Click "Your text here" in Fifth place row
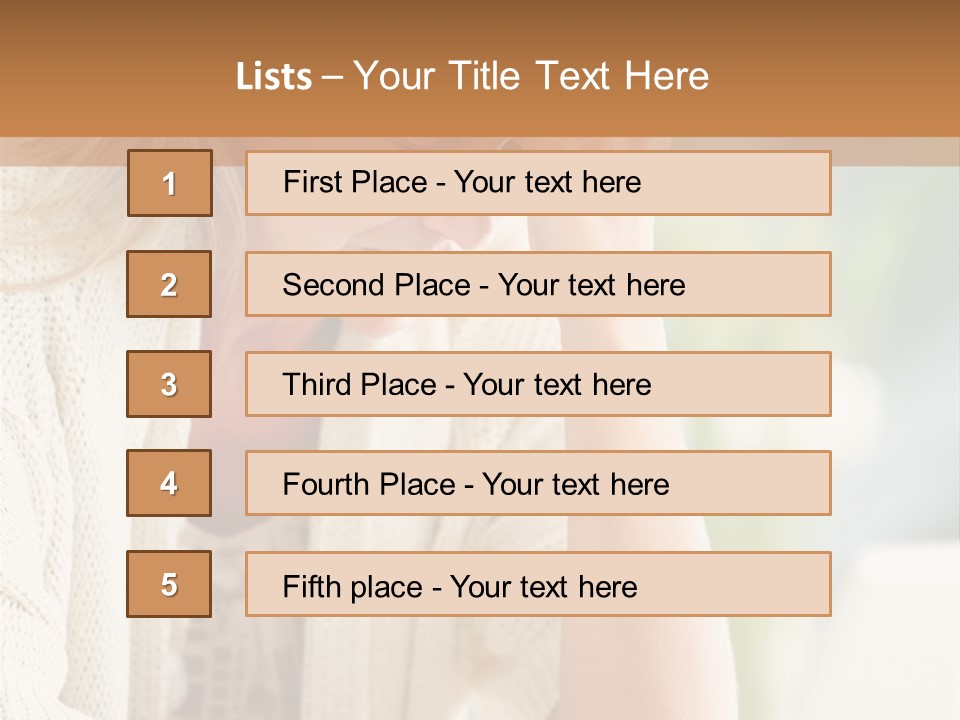The height and width of the screenshot is (720, 960). [543, 586]
